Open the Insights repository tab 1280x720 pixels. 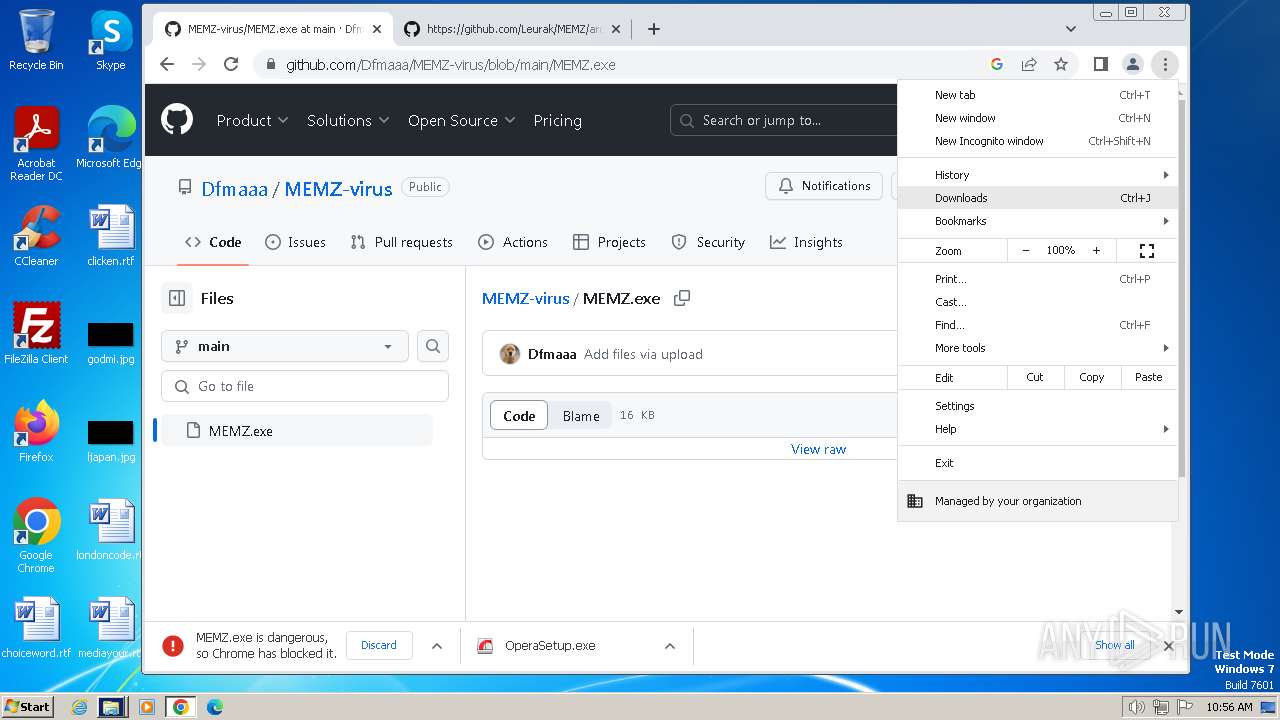click(806, 242)
